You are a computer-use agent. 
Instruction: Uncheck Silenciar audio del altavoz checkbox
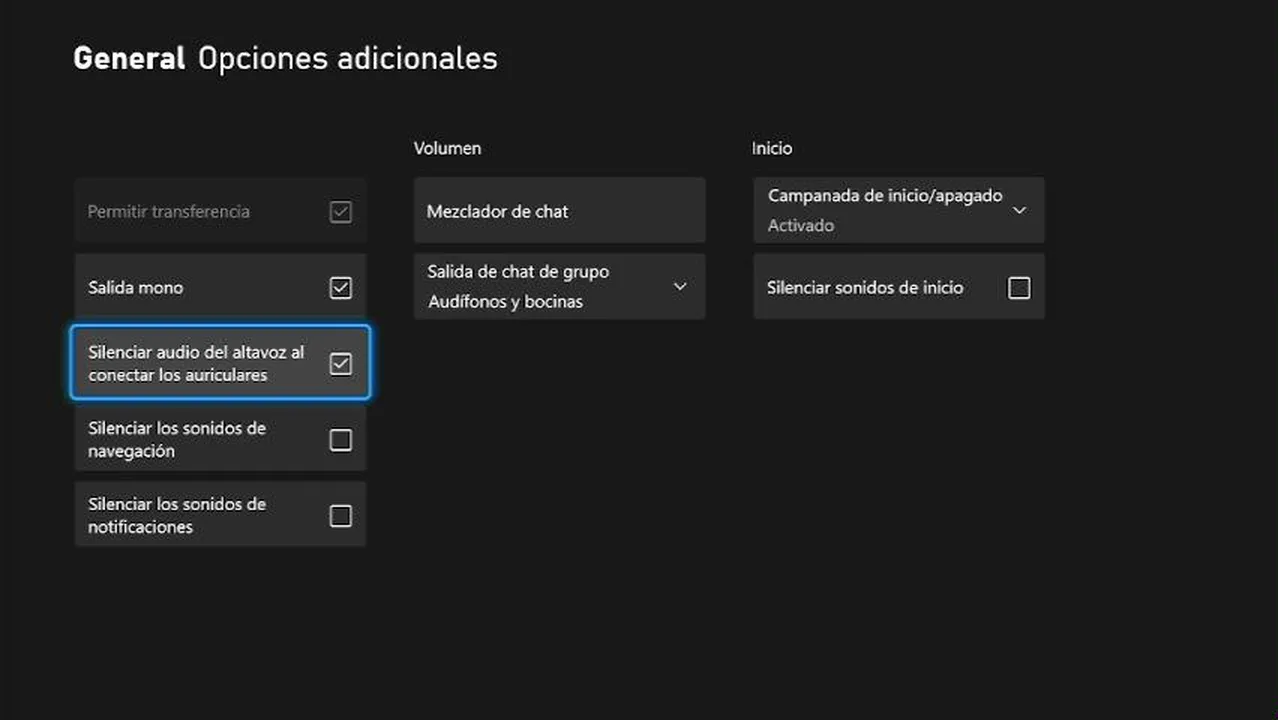tap(341, 364)
